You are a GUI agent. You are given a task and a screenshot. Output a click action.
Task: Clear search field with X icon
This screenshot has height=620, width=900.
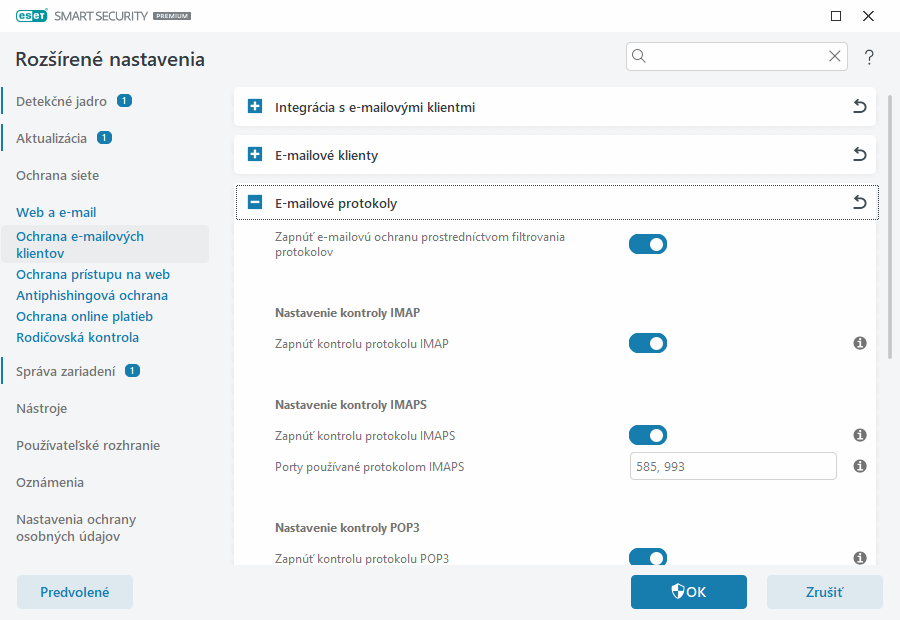[834, 57]
